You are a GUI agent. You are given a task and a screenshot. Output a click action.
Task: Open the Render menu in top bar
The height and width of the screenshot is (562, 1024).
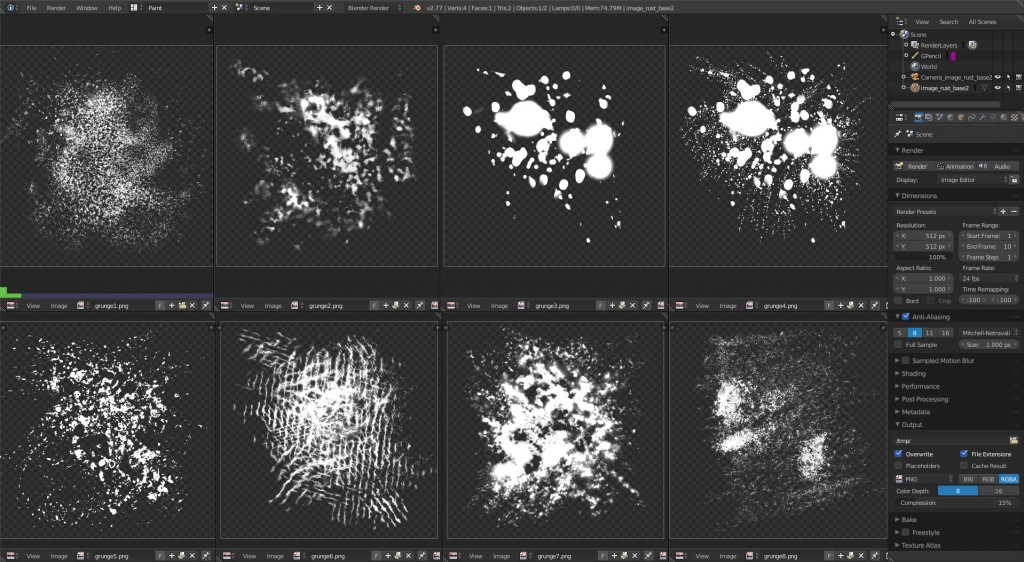[x=56, y=7]
